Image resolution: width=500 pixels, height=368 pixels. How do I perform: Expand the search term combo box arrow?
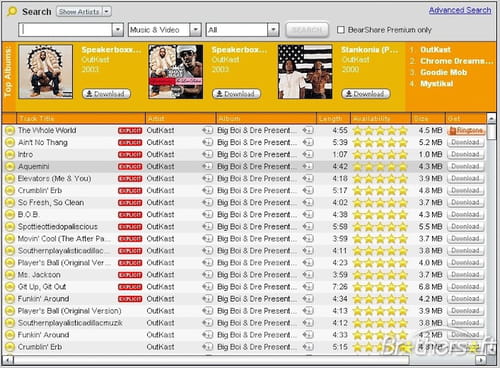point(118,30)
